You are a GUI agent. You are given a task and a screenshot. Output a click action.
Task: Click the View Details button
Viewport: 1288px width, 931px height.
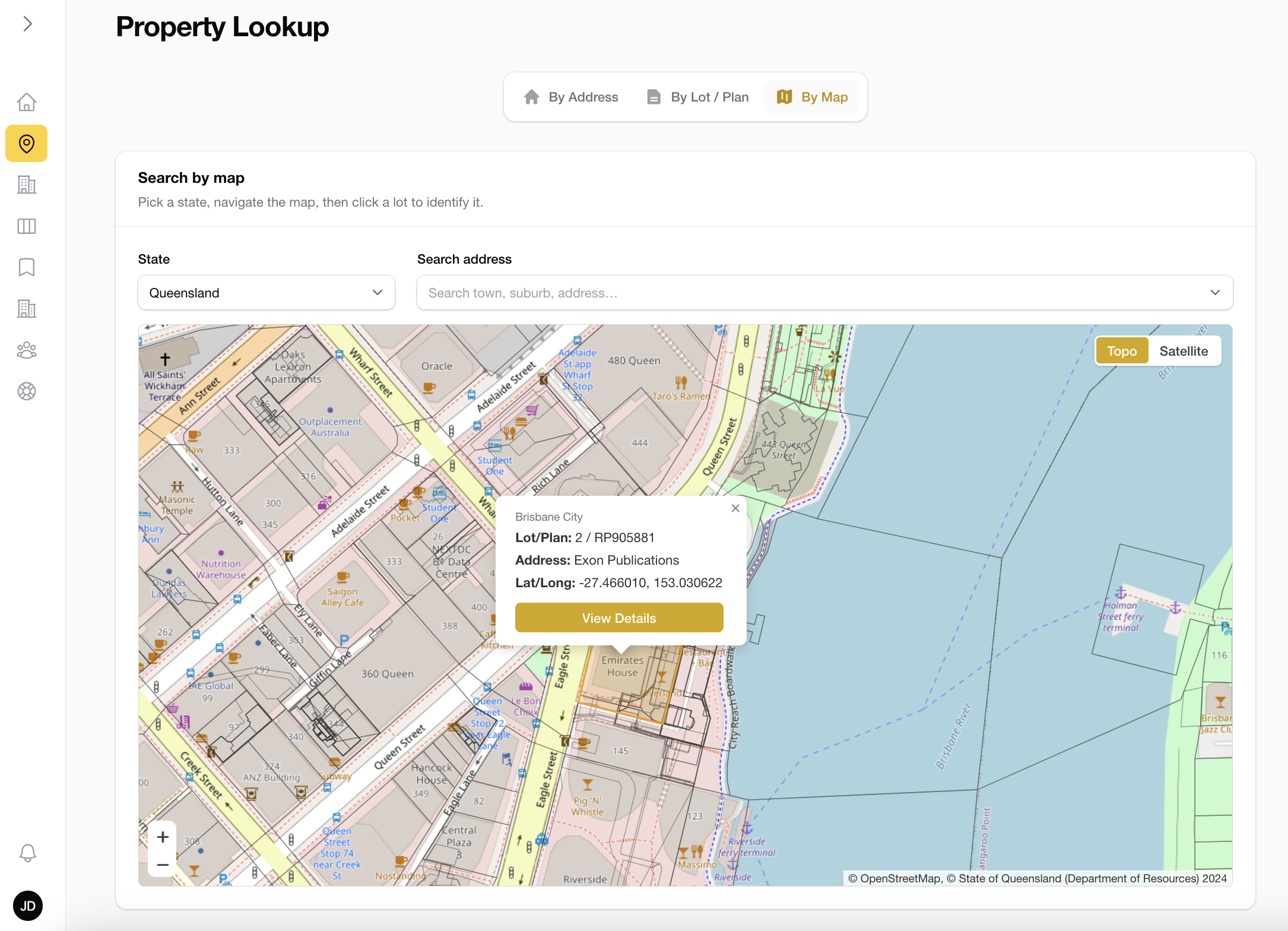tap(619, 618)
